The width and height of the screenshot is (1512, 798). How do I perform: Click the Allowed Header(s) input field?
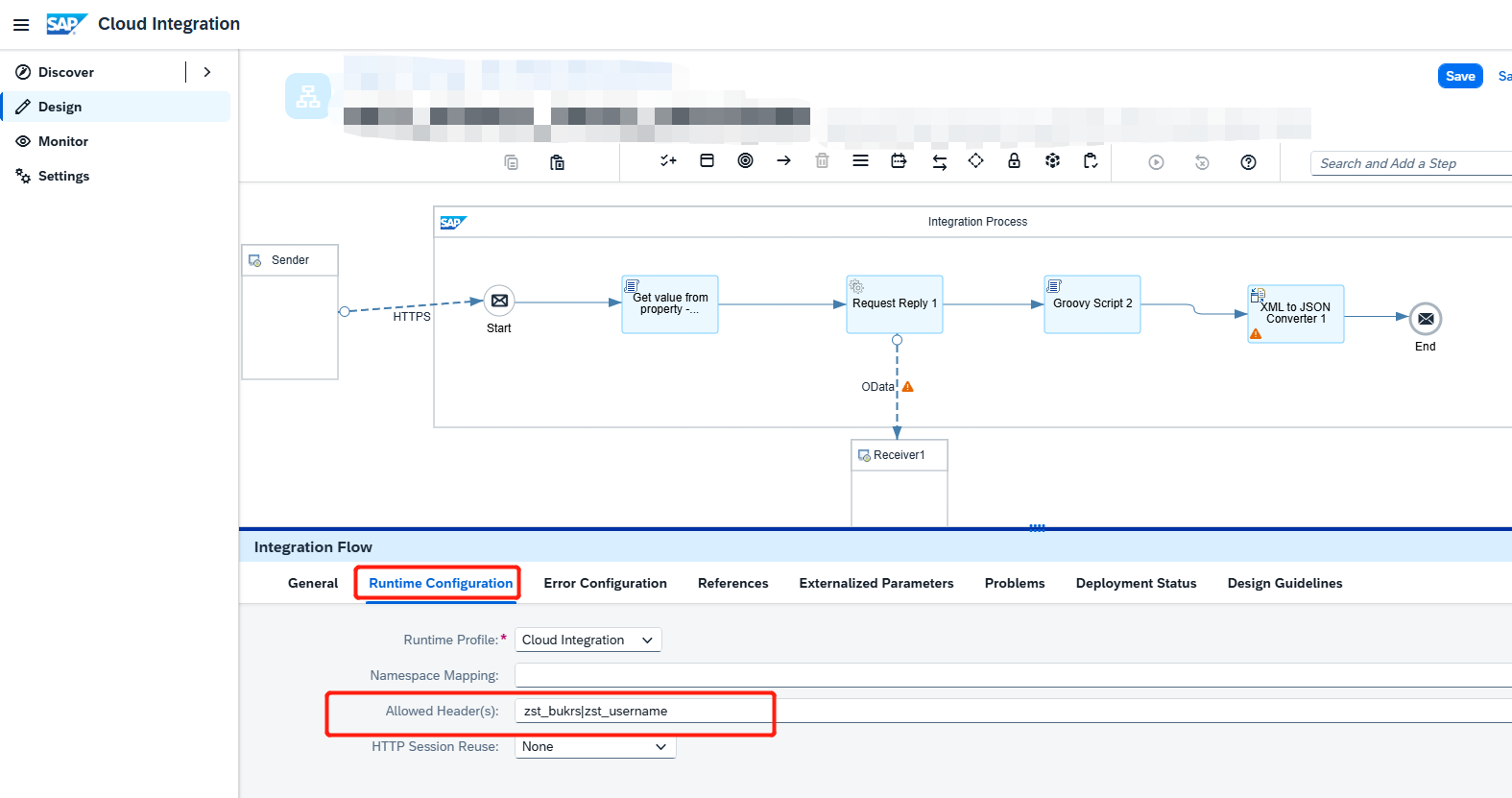point(1014,711)
